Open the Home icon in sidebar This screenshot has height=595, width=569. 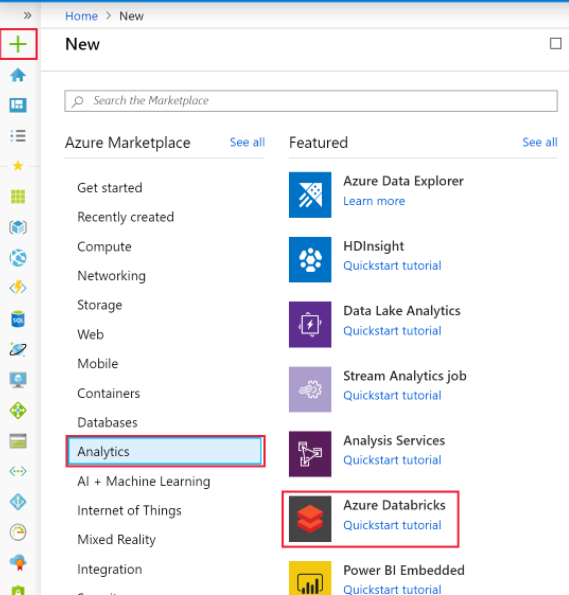pos(18,75)
